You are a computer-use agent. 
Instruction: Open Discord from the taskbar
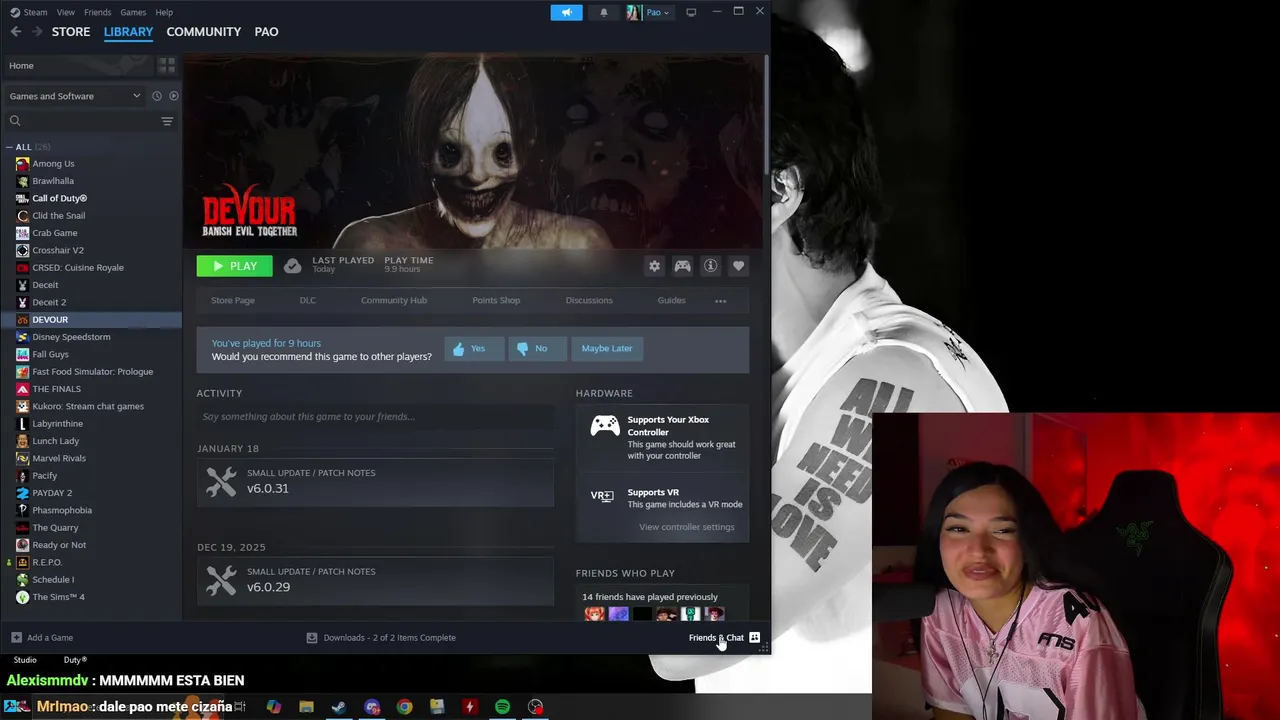372,707
